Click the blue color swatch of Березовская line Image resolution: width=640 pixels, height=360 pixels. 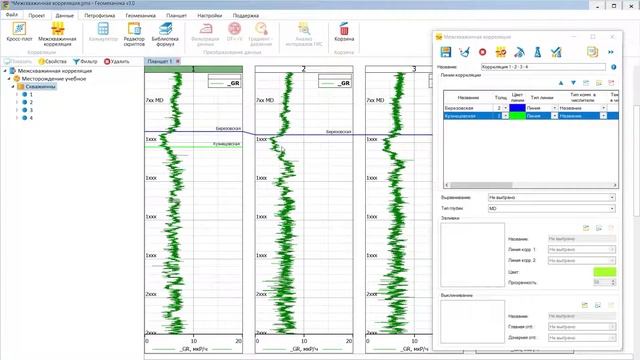tap(517, 108)
